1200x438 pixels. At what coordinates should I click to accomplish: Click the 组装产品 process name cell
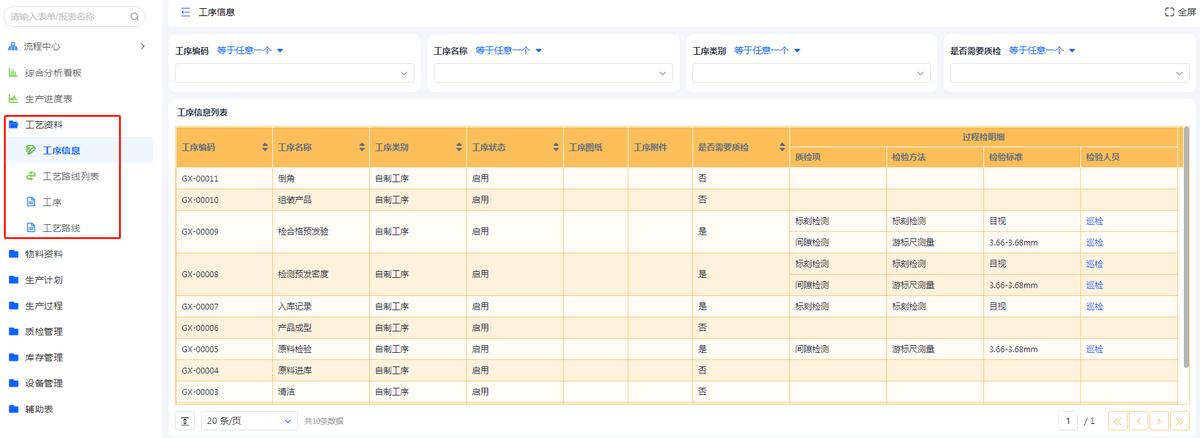click(x=320, y=199)
